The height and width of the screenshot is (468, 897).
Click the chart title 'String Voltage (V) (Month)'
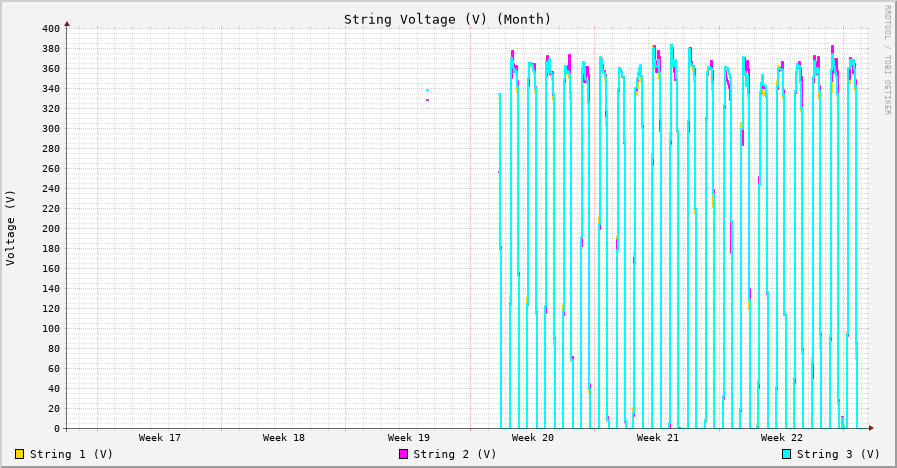tap(447, 19)
